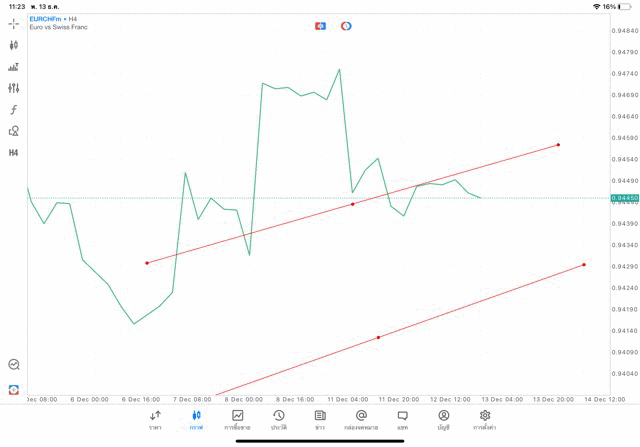Tap the EURCHFm symbol title
Image resolution: width=640 pixels, height=447 pixels.
(x=48, y=19)
